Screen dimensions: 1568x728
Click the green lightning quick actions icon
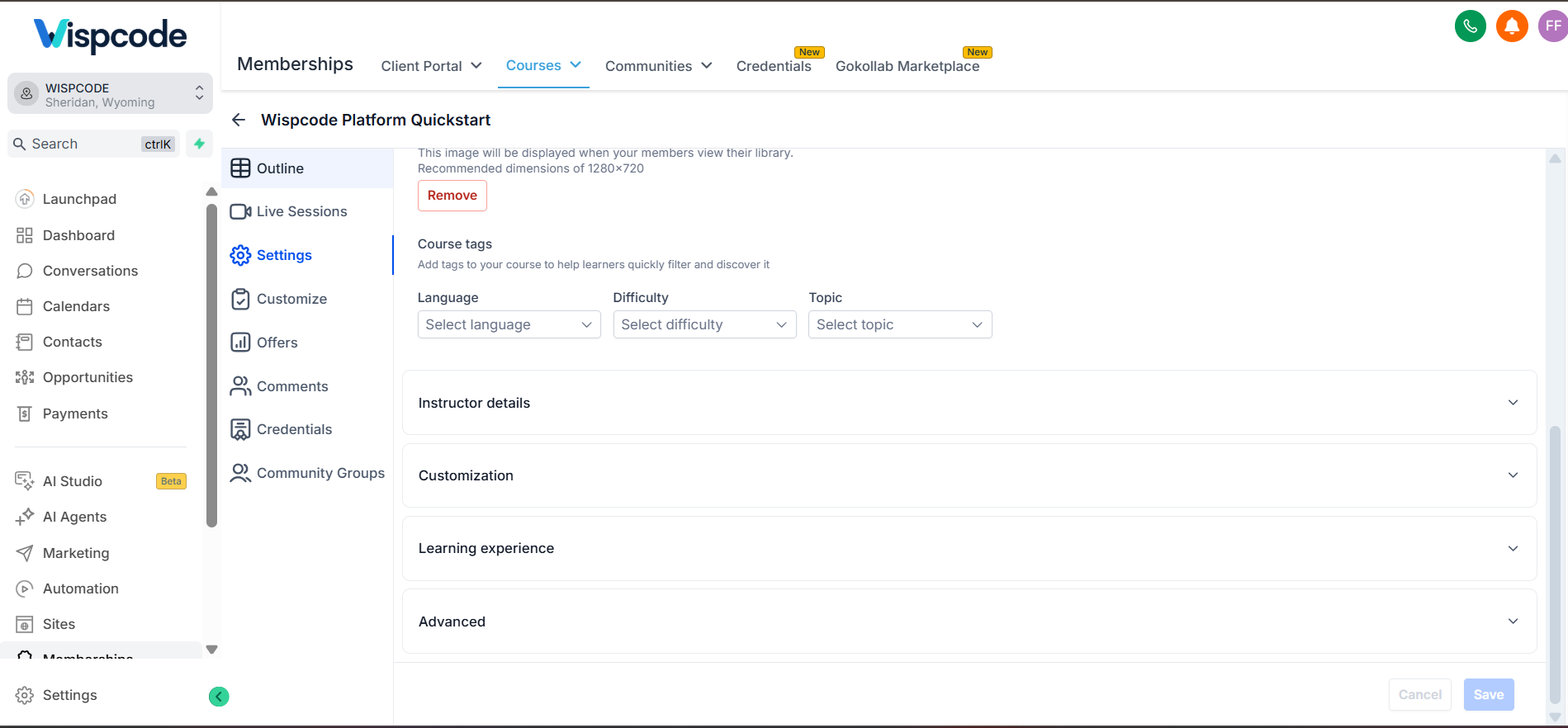(199, 144)
